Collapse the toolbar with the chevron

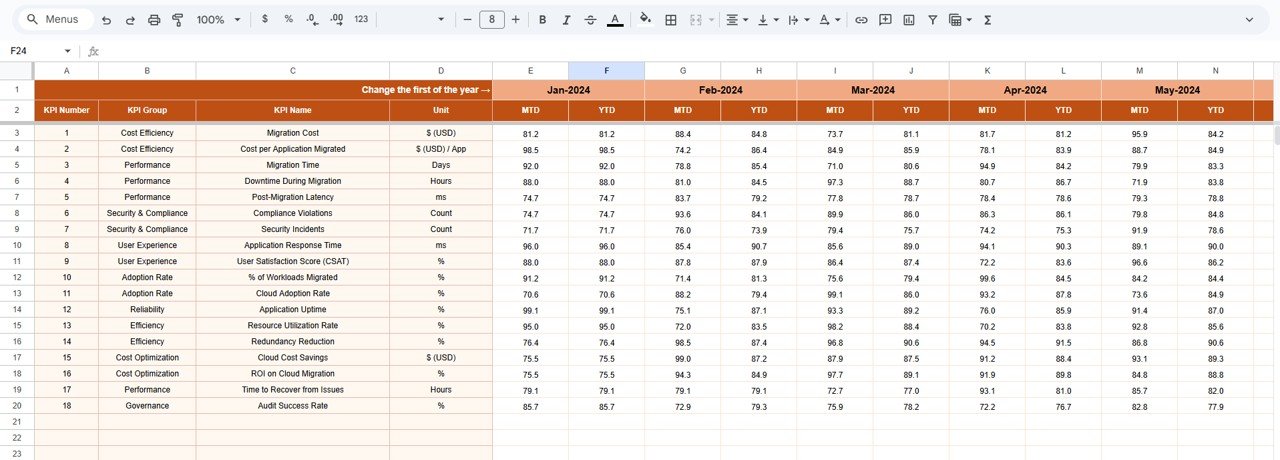tap(1249, 20)
